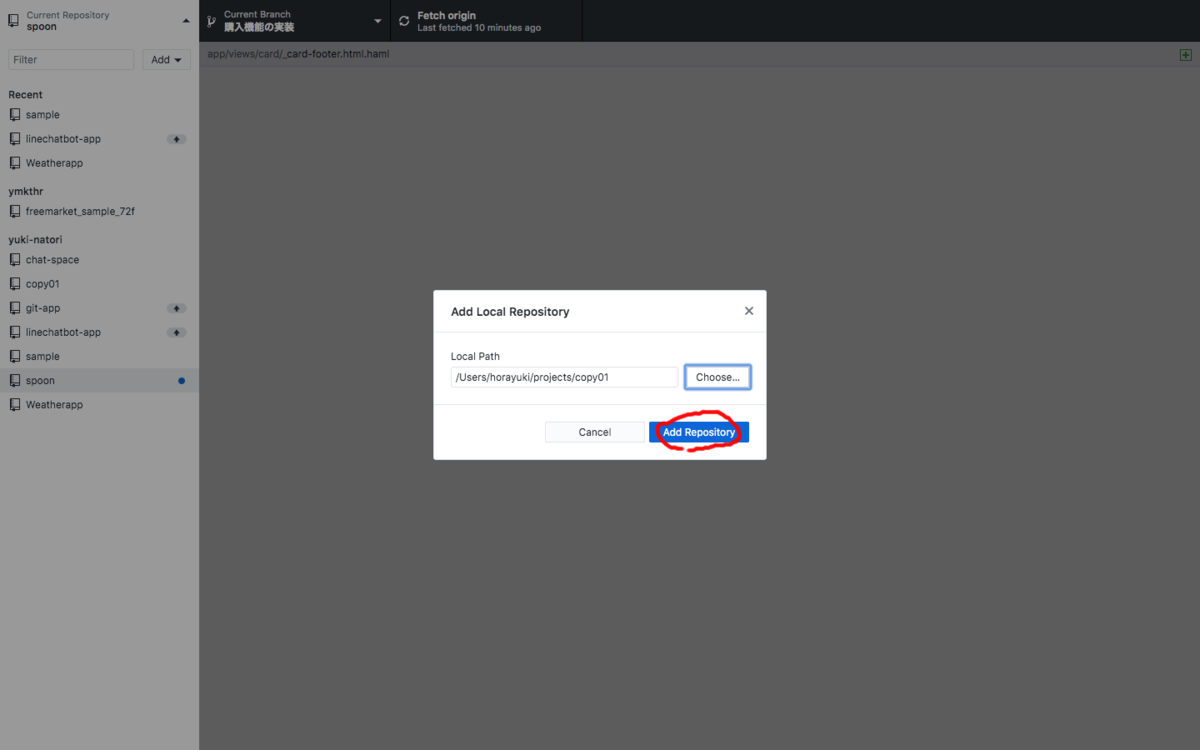The height and width of the screenshot is (750, 1200).
Task: Click the push-ahead badge on yuki-natori linechatbot-app
Action: click(176, 332)
